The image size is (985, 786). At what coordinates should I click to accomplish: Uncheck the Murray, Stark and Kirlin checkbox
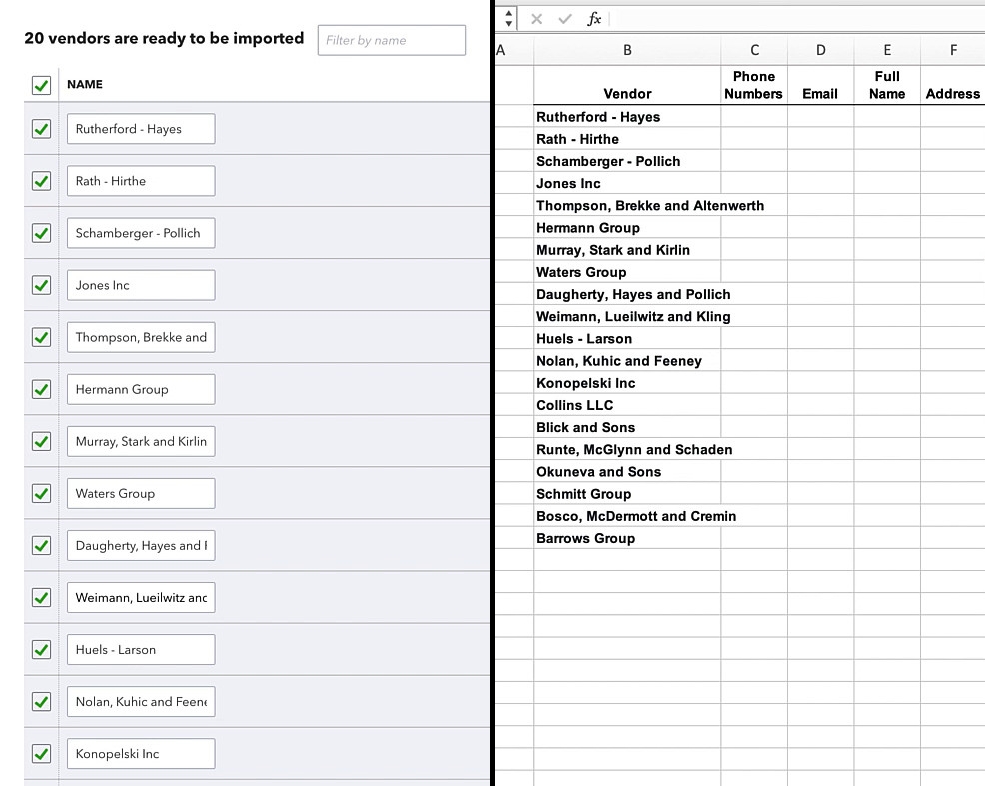(x=41, y=442)
